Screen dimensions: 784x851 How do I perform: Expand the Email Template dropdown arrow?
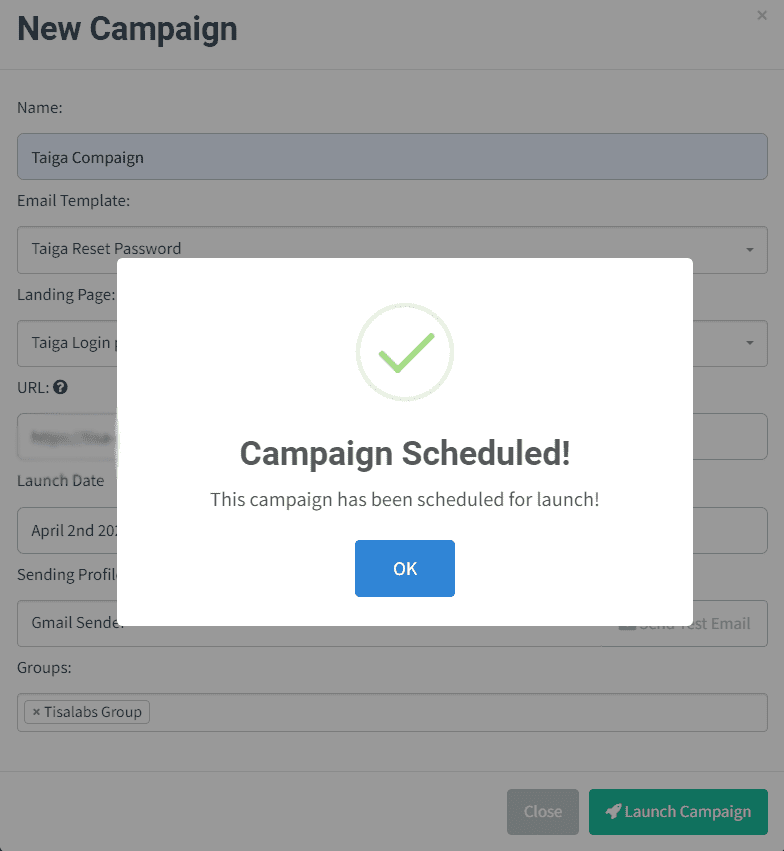[x=750, y=250]
